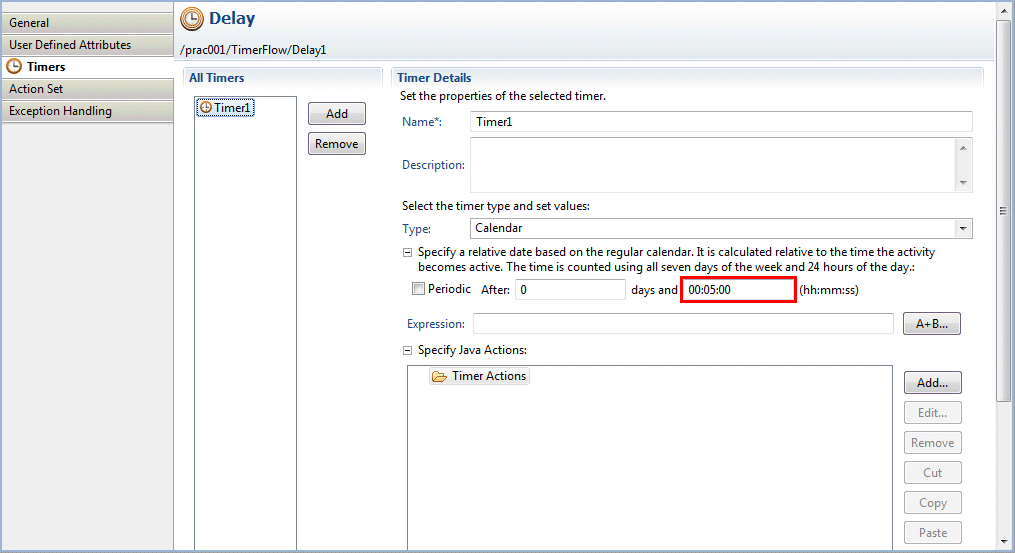Open User Defined Attributes tab

(87, 45)
